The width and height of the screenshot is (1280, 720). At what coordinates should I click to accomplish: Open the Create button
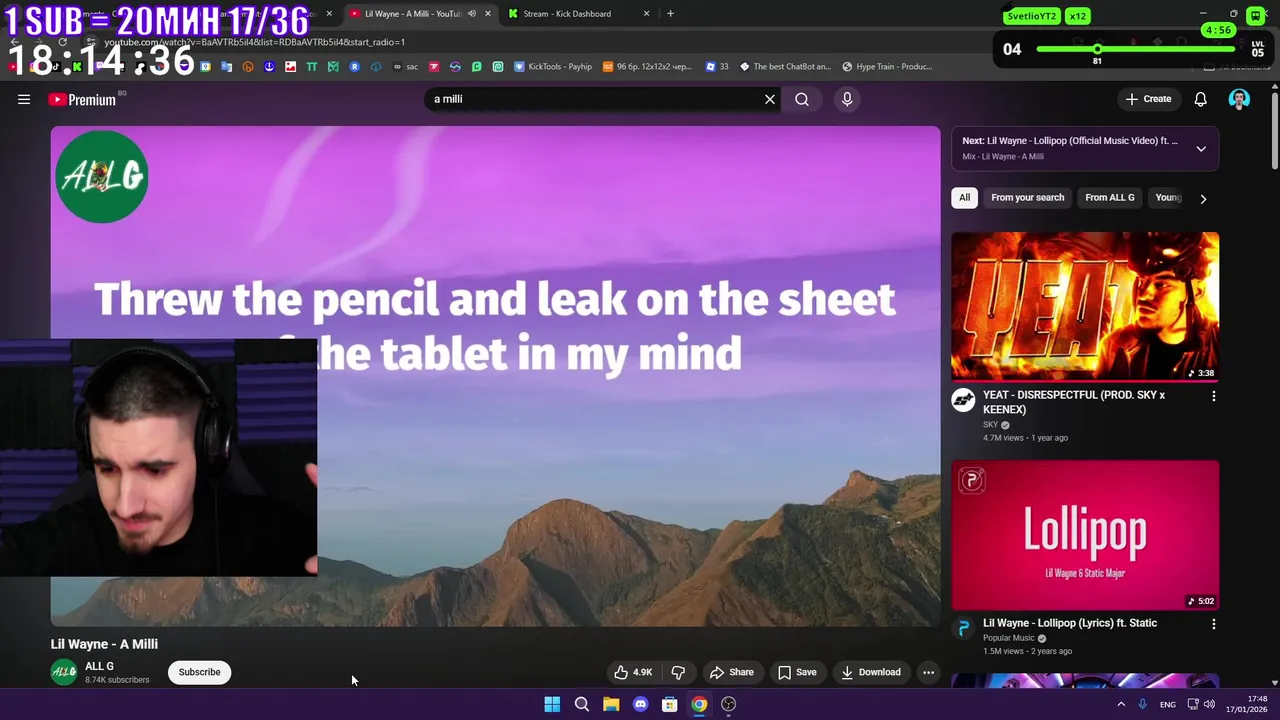pos(1148,99)
